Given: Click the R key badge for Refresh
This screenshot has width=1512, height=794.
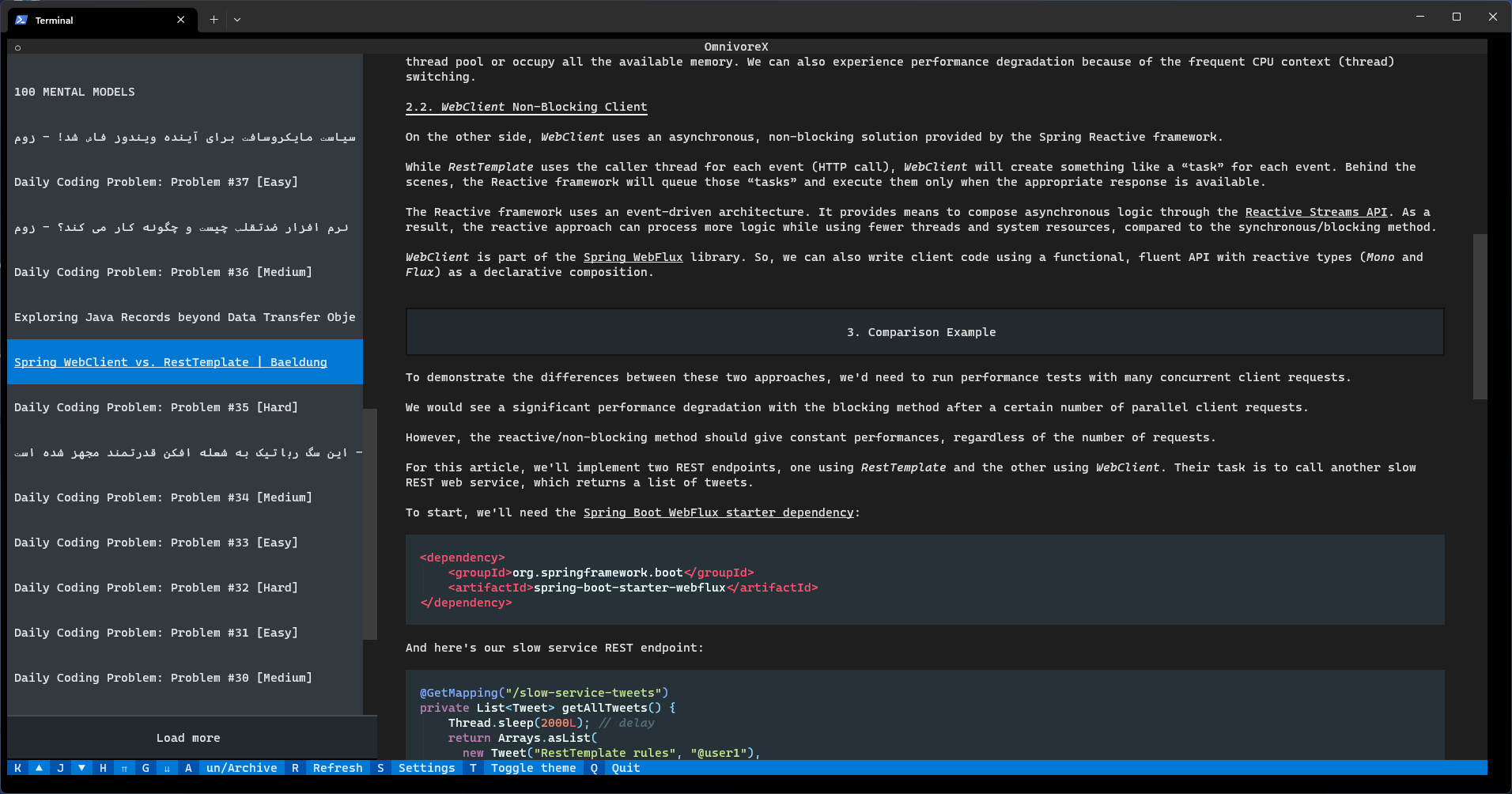Looking at the screenshot, I should click(295, 767).
